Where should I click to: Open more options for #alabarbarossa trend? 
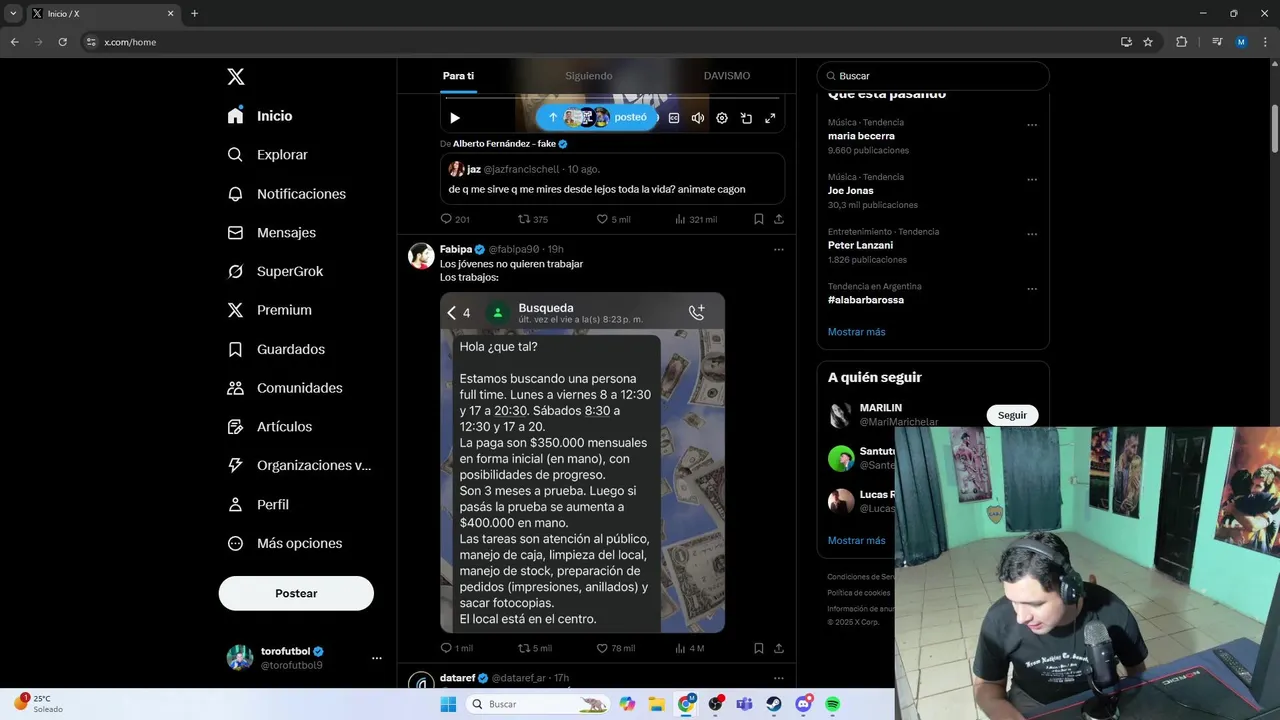point(1032,289)
